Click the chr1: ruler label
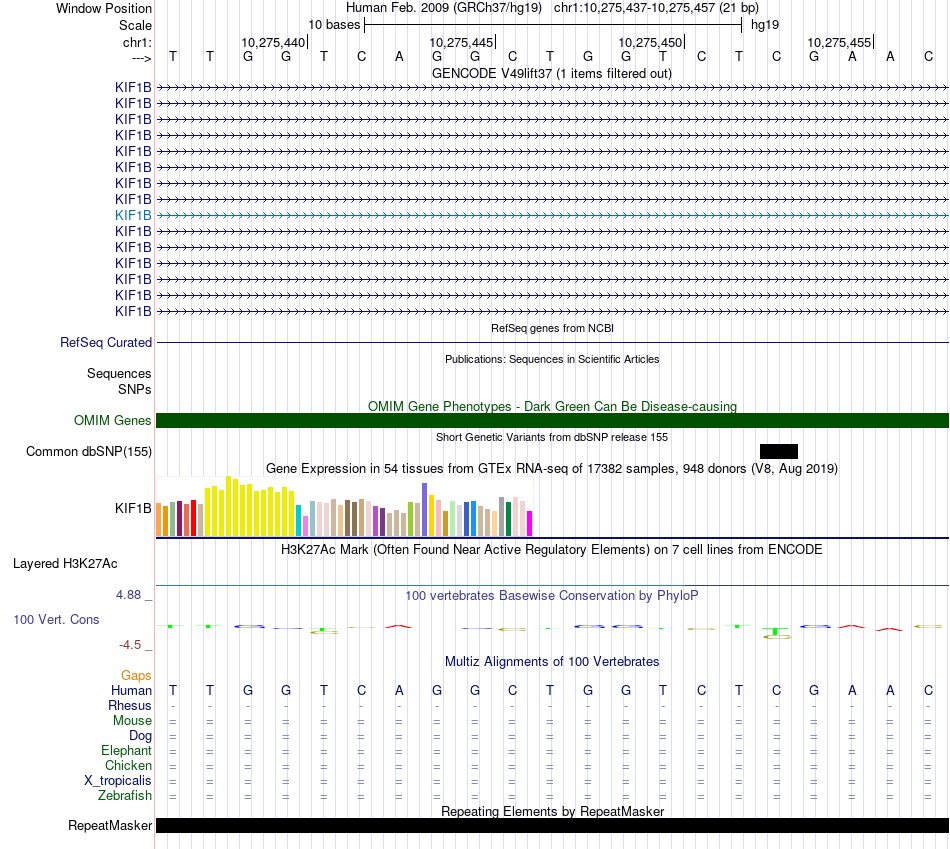The width and height of the screenshot is (950, 849). (137, 42)
